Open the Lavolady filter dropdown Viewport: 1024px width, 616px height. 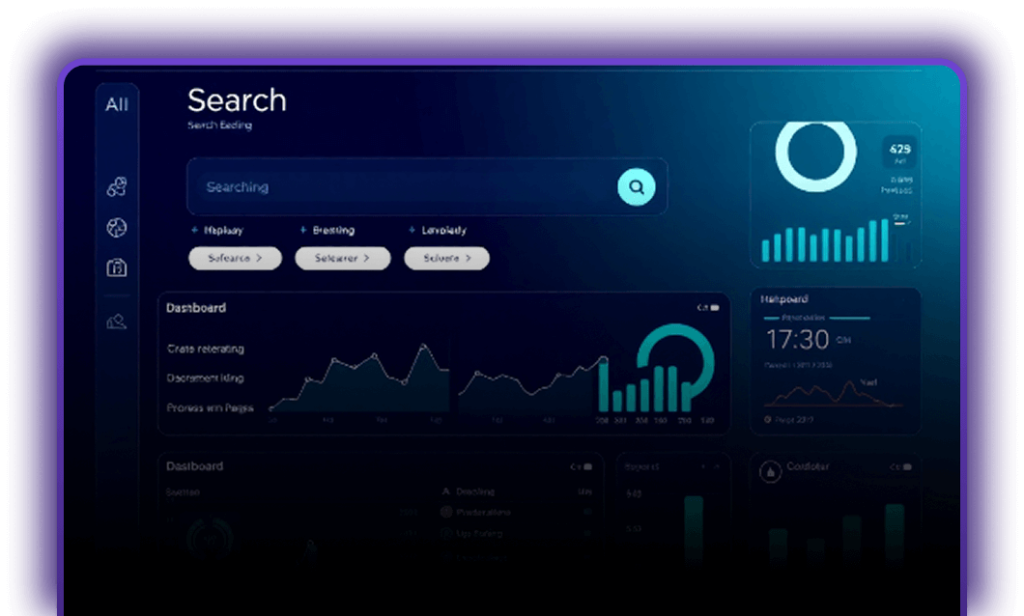coord(437,230)
